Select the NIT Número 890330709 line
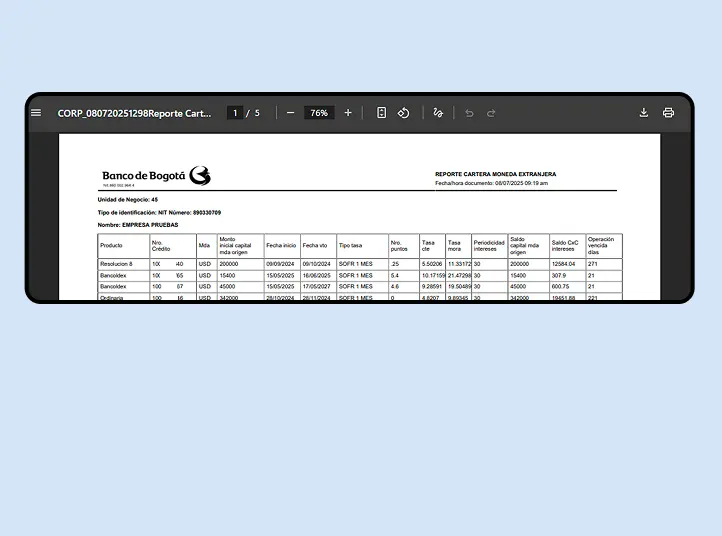Viewport: 722px width, 536px height. coord(159,213)
